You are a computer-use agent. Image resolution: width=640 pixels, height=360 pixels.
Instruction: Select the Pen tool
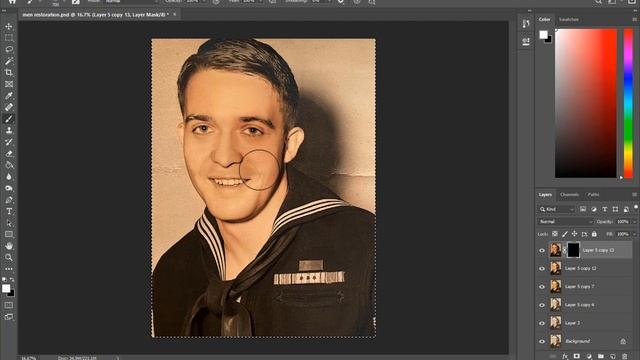pyautogui.click(x=9, y=200)
